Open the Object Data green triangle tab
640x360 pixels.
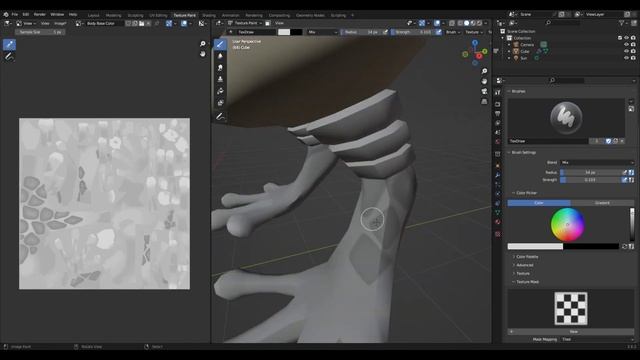[498, 212]
